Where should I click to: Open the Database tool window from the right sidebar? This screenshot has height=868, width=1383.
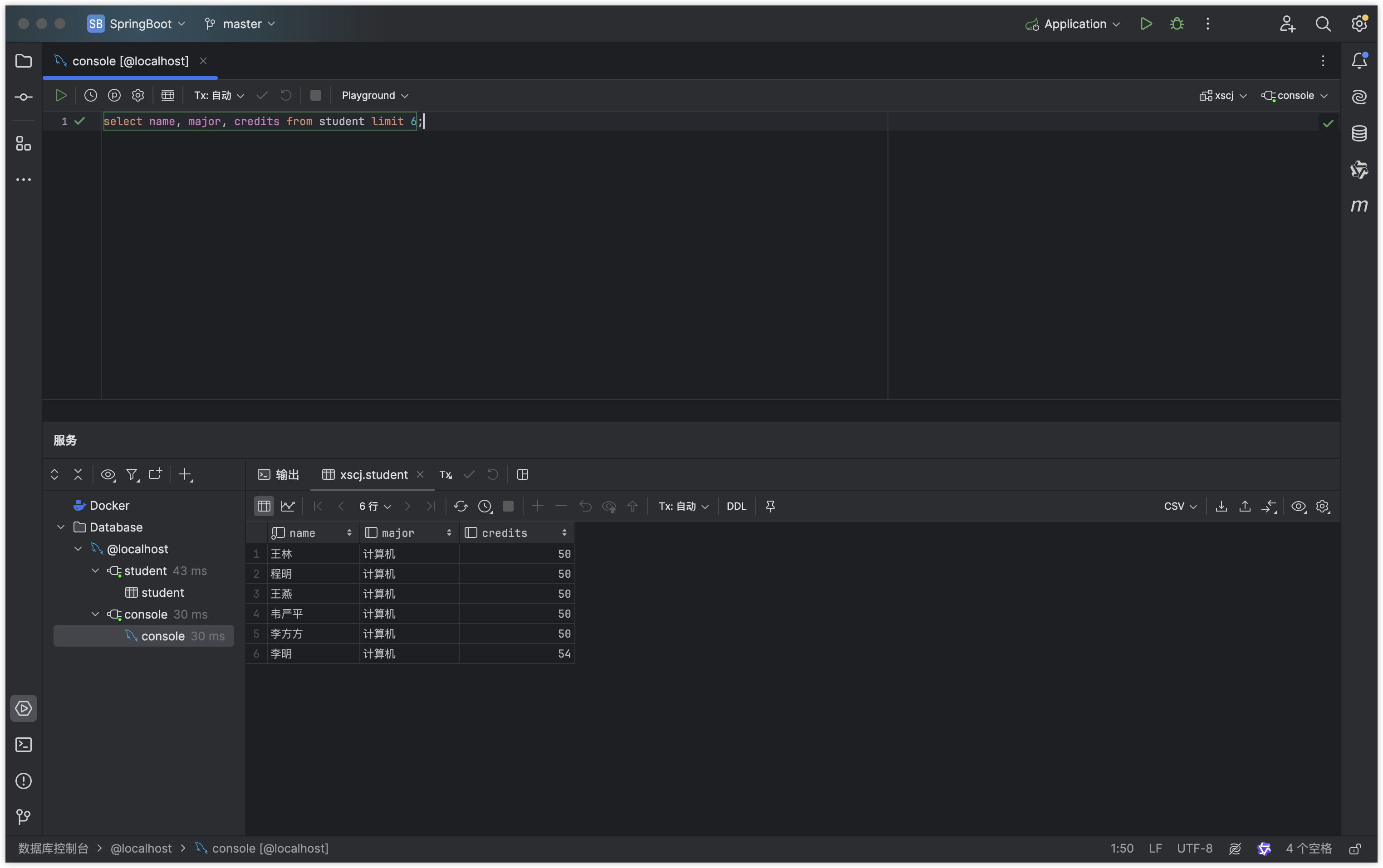click(x=1359, y=133)
